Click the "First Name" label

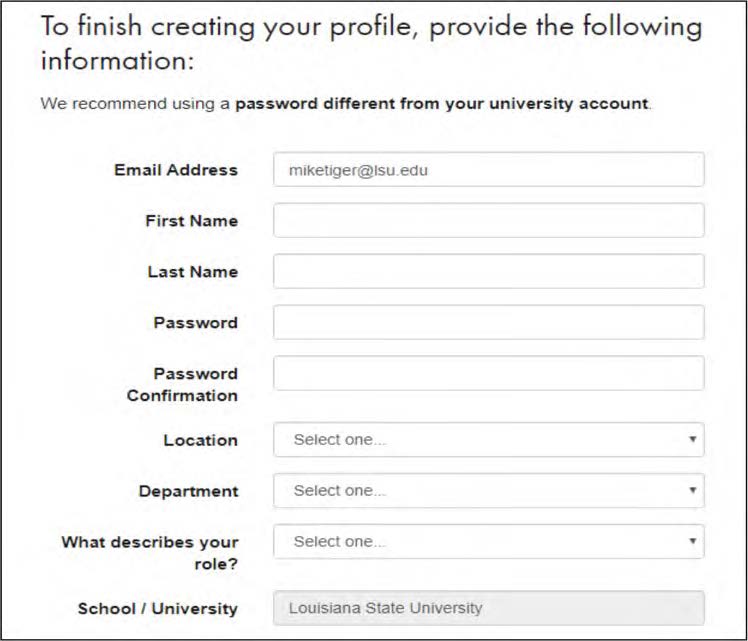pyautogui.click(x=191, y=220)
